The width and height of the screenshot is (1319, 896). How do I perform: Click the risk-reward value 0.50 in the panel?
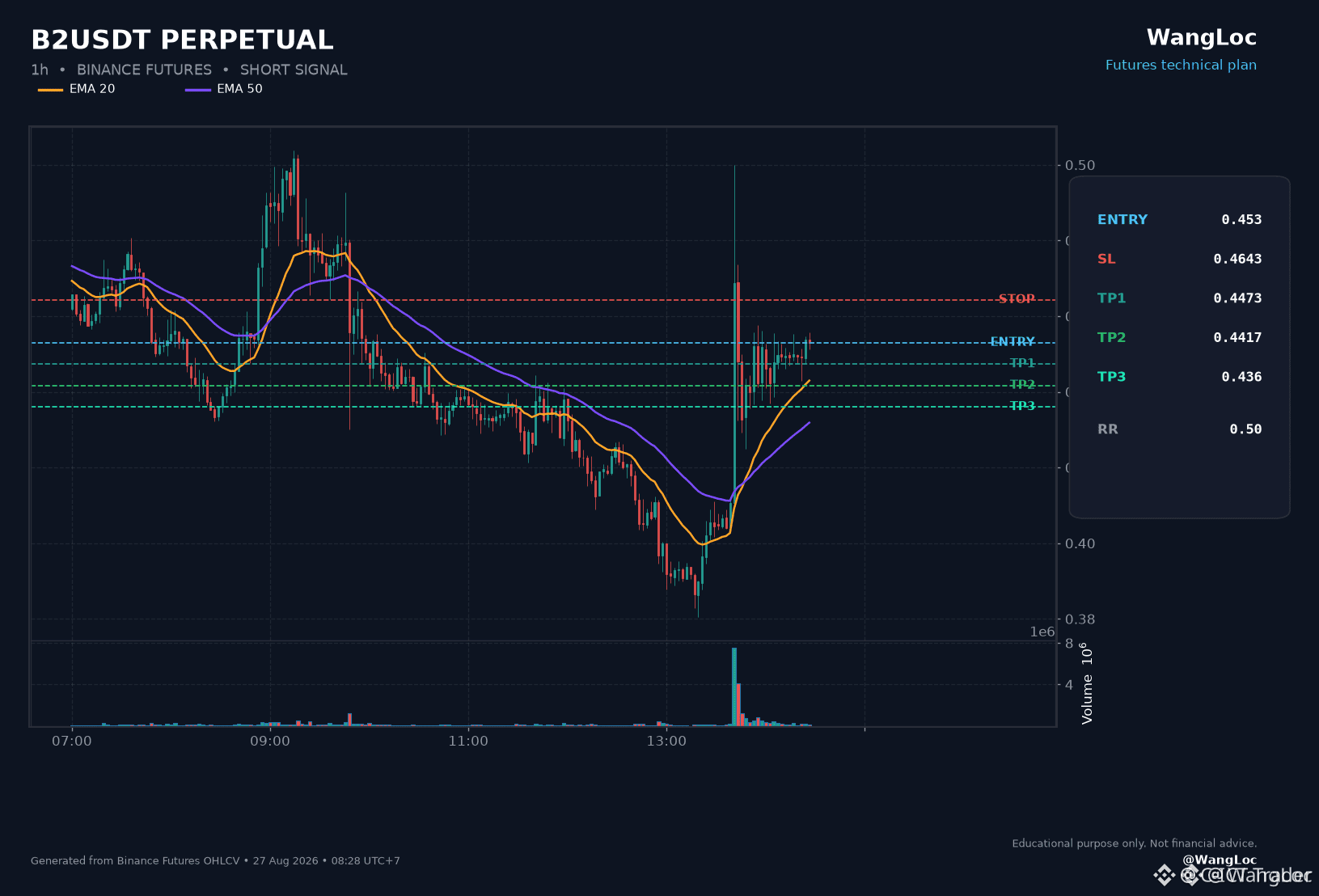[x=1245, y=429]
